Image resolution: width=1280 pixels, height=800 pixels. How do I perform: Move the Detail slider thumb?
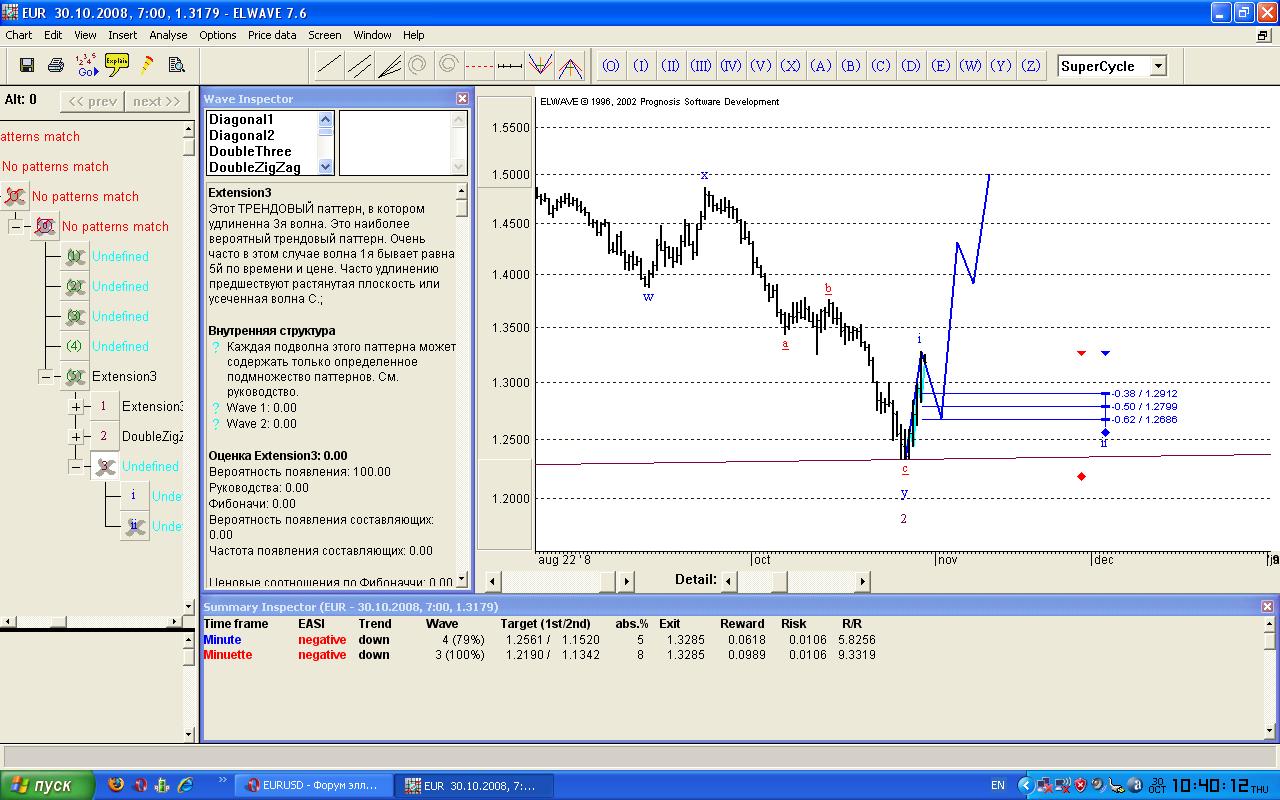pyautogui.click(x=779, y=581)
